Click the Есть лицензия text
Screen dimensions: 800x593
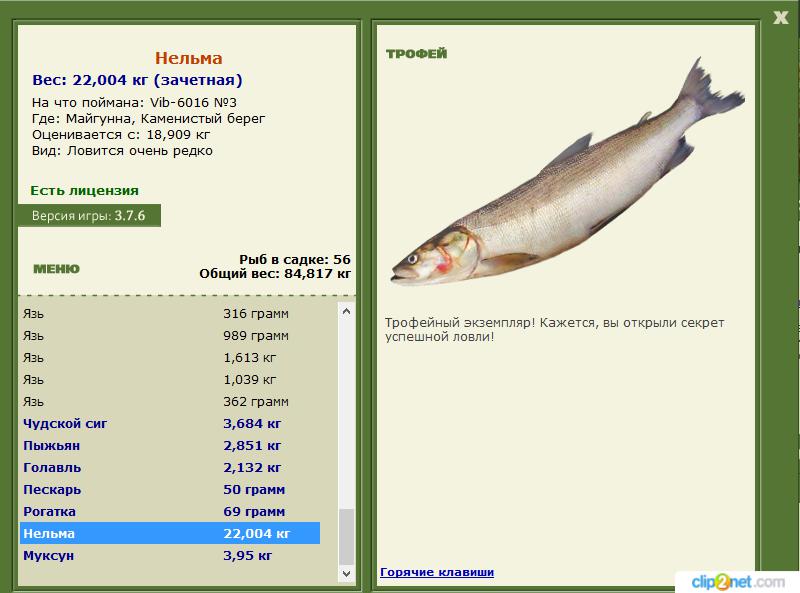[x=85, y=190]
